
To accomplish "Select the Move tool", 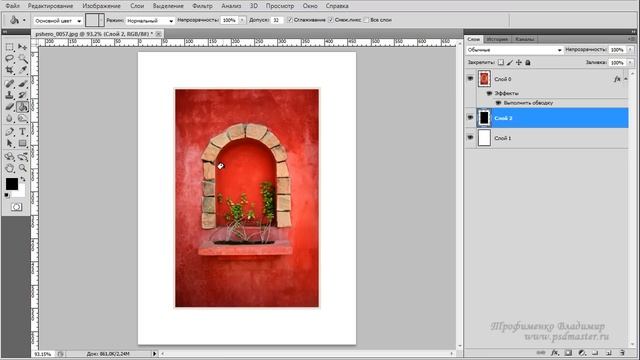I will coord(22,47).
